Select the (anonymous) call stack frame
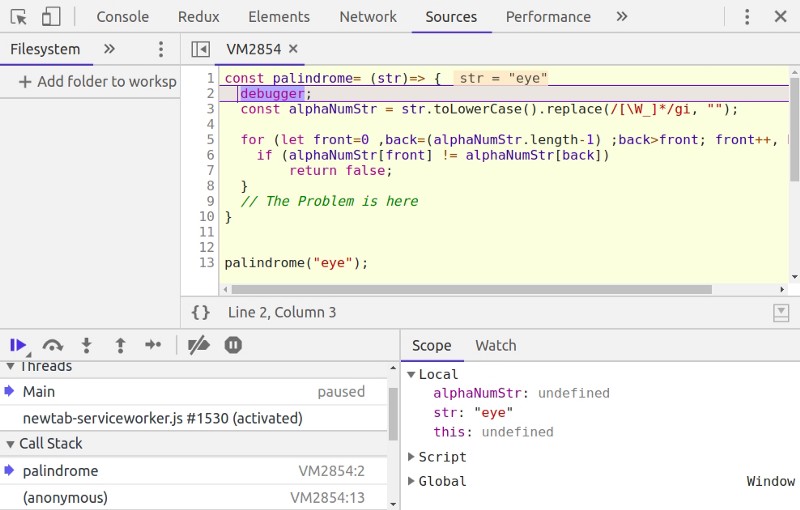This screenshot has height=510, width=800. tap(66, 497)
